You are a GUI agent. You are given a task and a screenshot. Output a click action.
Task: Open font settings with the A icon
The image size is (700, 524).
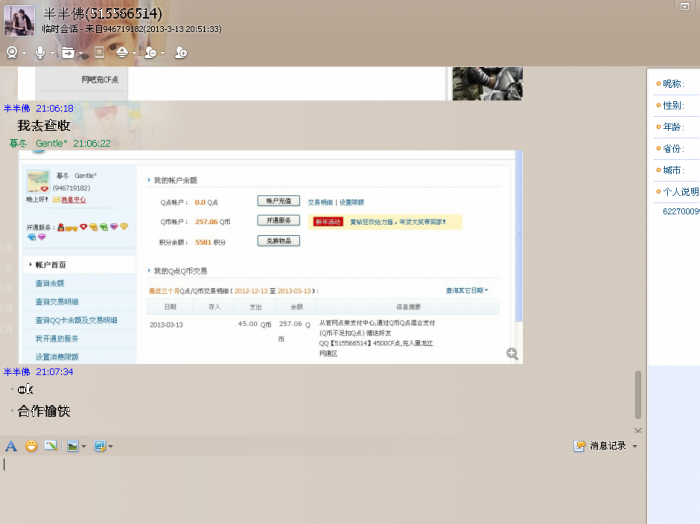tap(11, 446)
